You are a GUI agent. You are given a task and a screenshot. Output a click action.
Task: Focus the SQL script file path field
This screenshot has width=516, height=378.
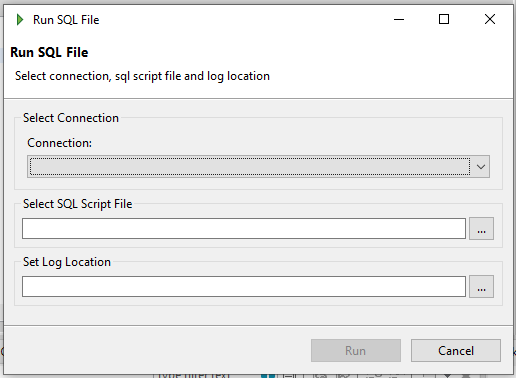click(244, 229)
